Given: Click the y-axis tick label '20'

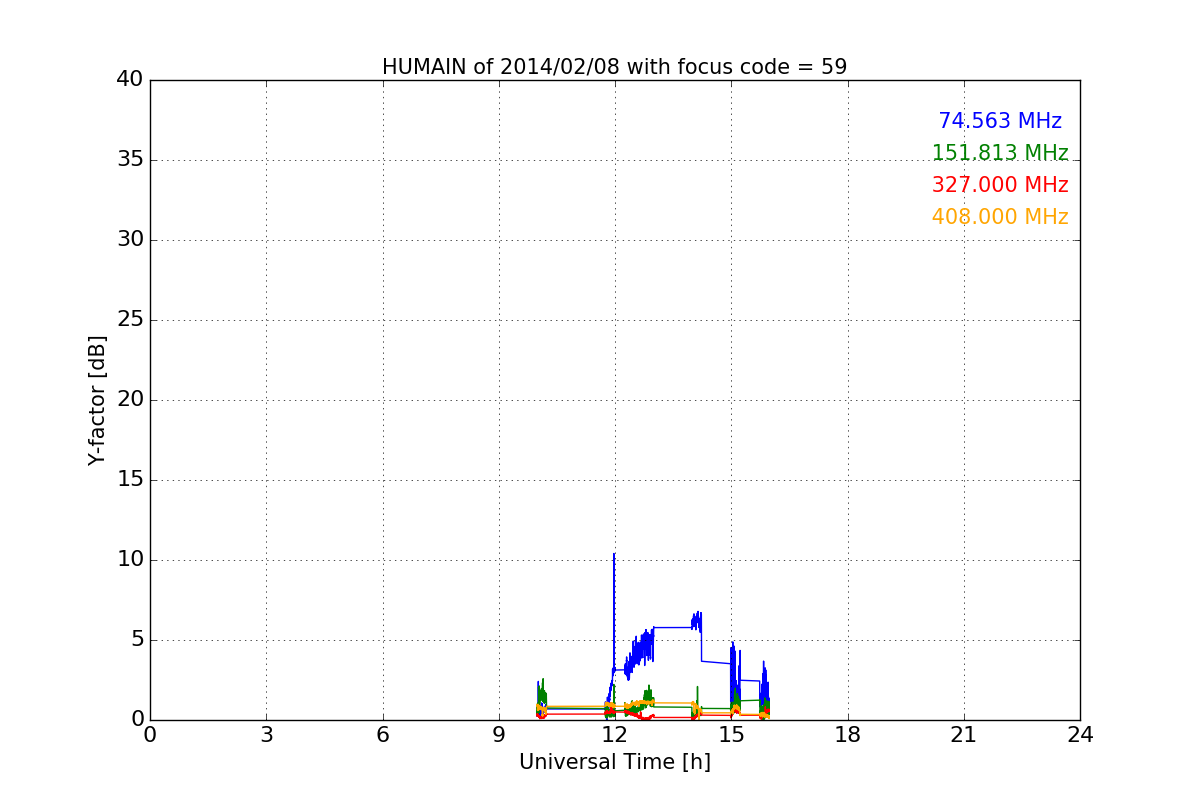Looking at the screenshot, I should (130, 400).
